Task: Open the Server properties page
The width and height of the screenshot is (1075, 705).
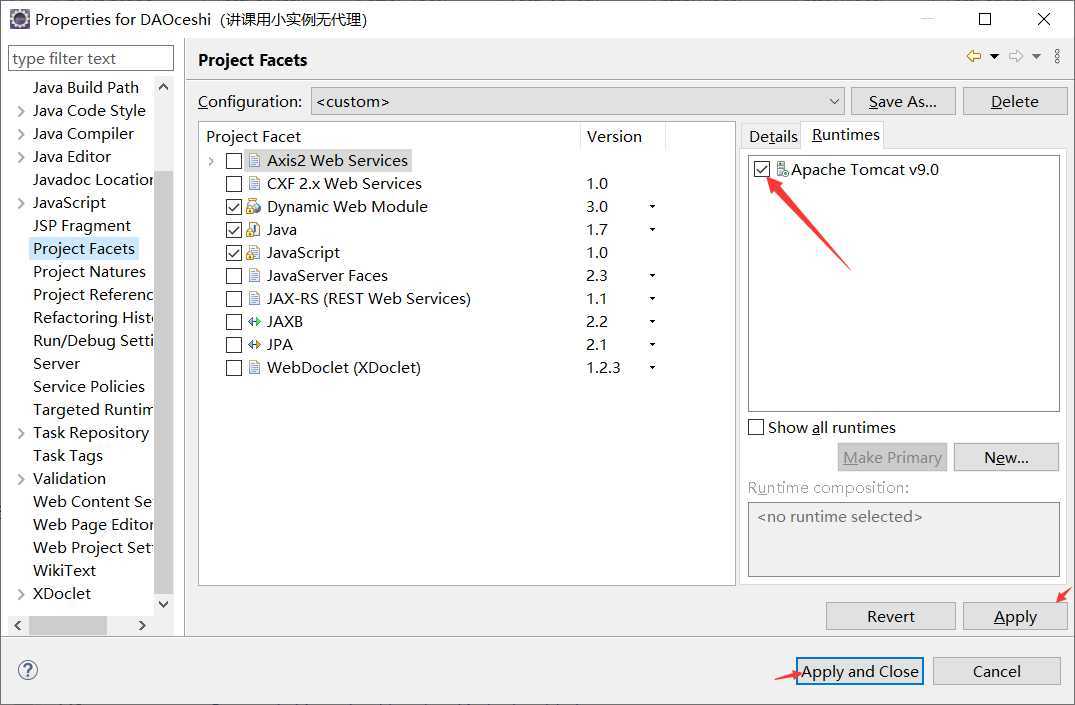Action: click(x=56, y=363)
